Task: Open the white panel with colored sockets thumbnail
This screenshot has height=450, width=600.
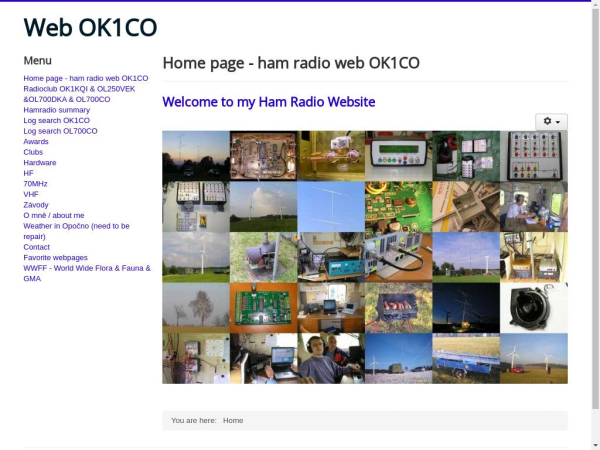Action: [534, 156]
